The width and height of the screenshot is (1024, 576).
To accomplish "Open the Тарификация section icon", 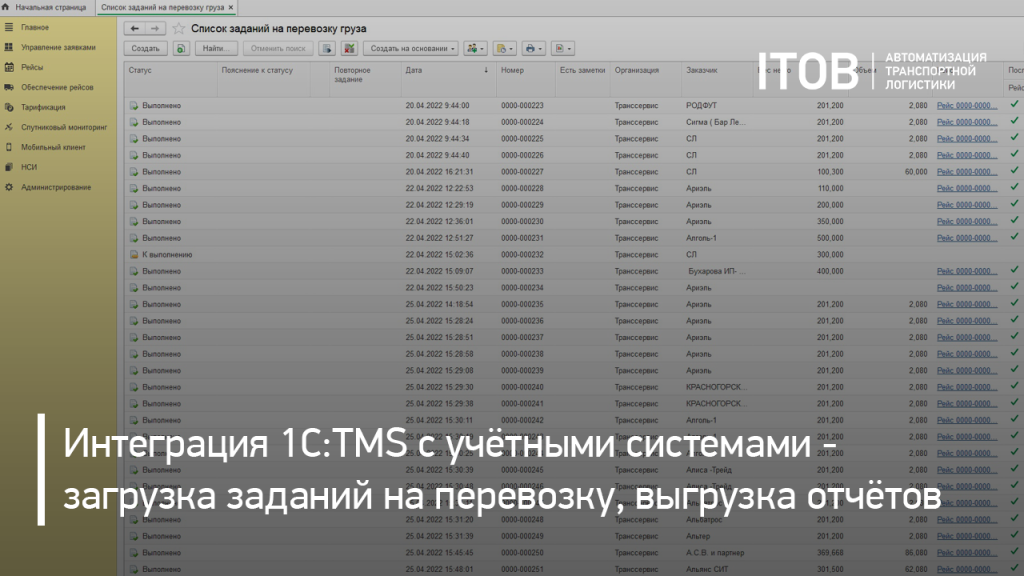I will [9, 107].
